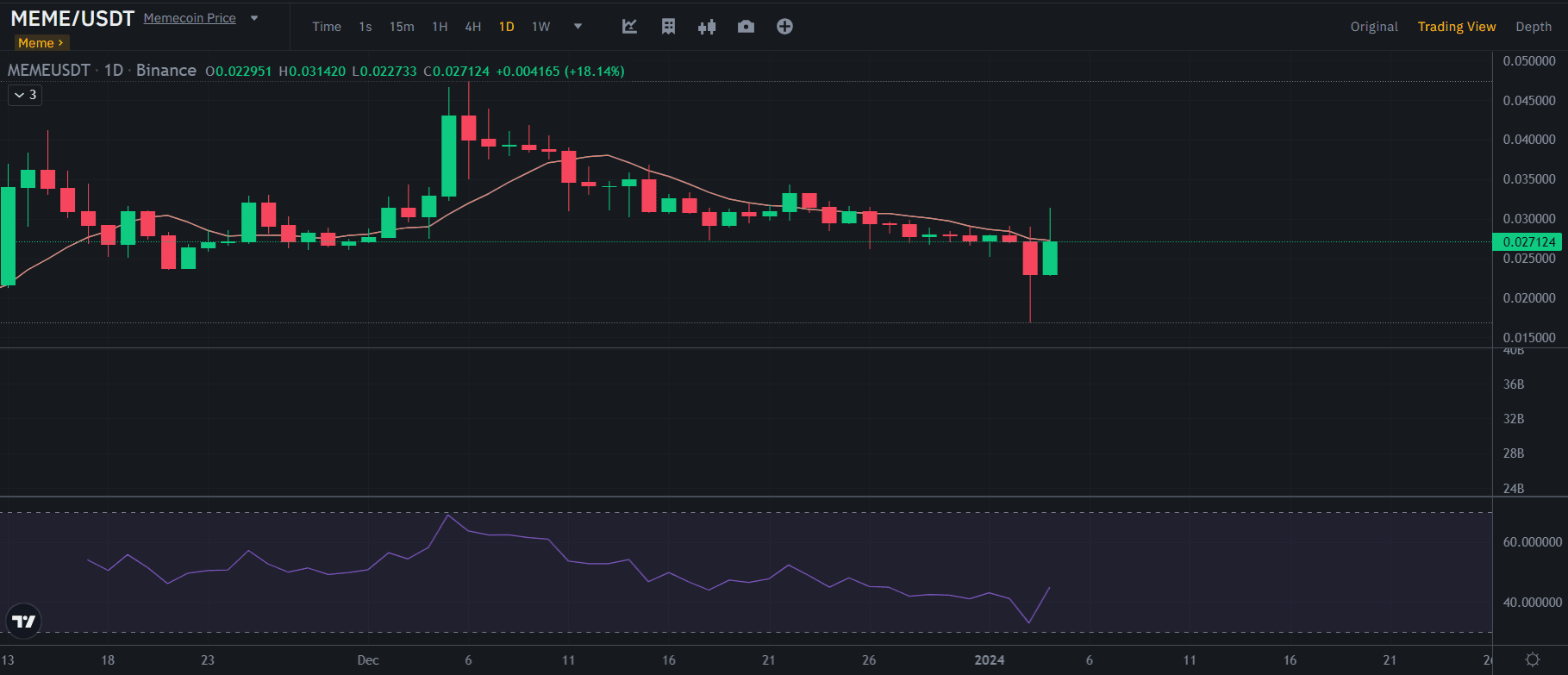
Task: Take a chart snapshot with camera icon
Action: 746,27
